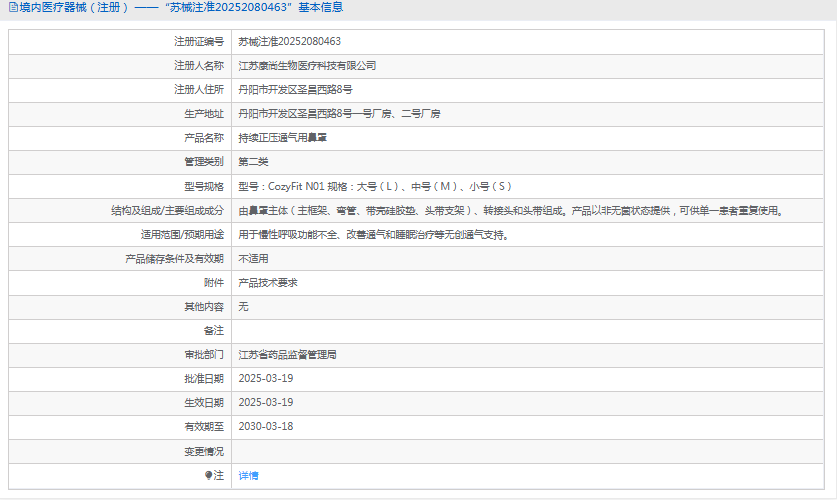Viewport: 837px width, 500px height.
Task: Select the page title text 基本信息
Action: pos(320,7)
